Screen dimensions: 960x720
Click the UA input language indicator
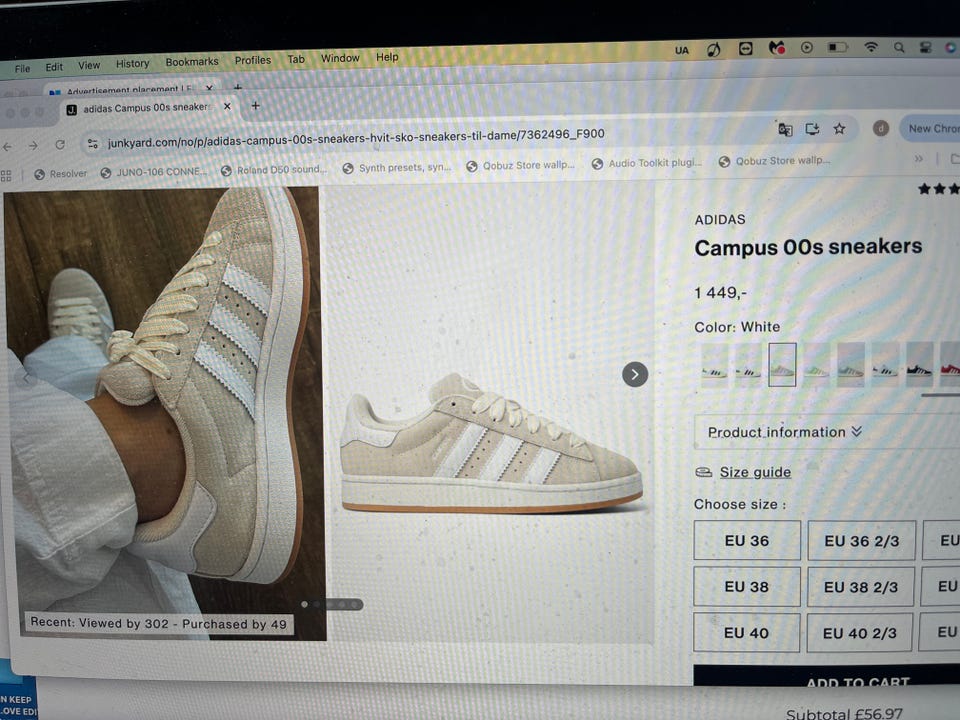pos(681,50)
